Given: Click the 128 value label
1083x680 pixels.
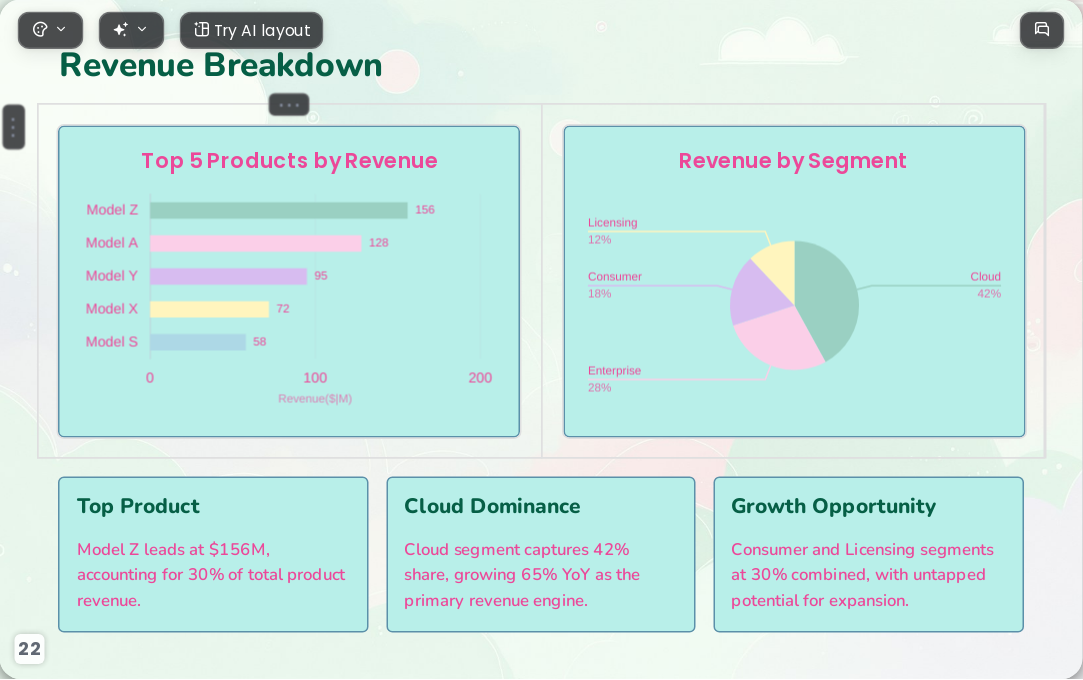Looking at the screenshot, I should coord(378,243).
